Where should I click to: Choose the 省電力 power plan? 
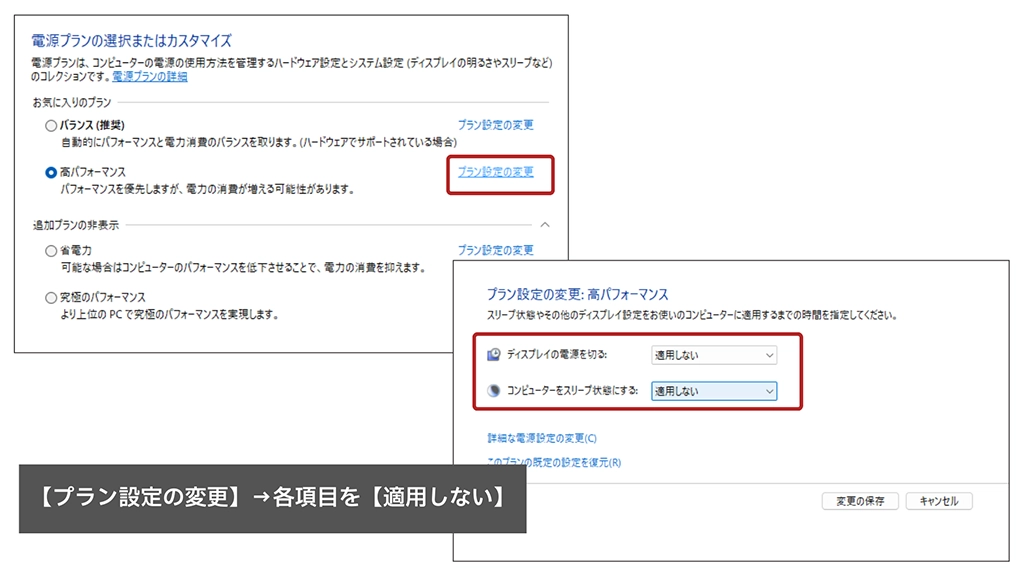51,251
